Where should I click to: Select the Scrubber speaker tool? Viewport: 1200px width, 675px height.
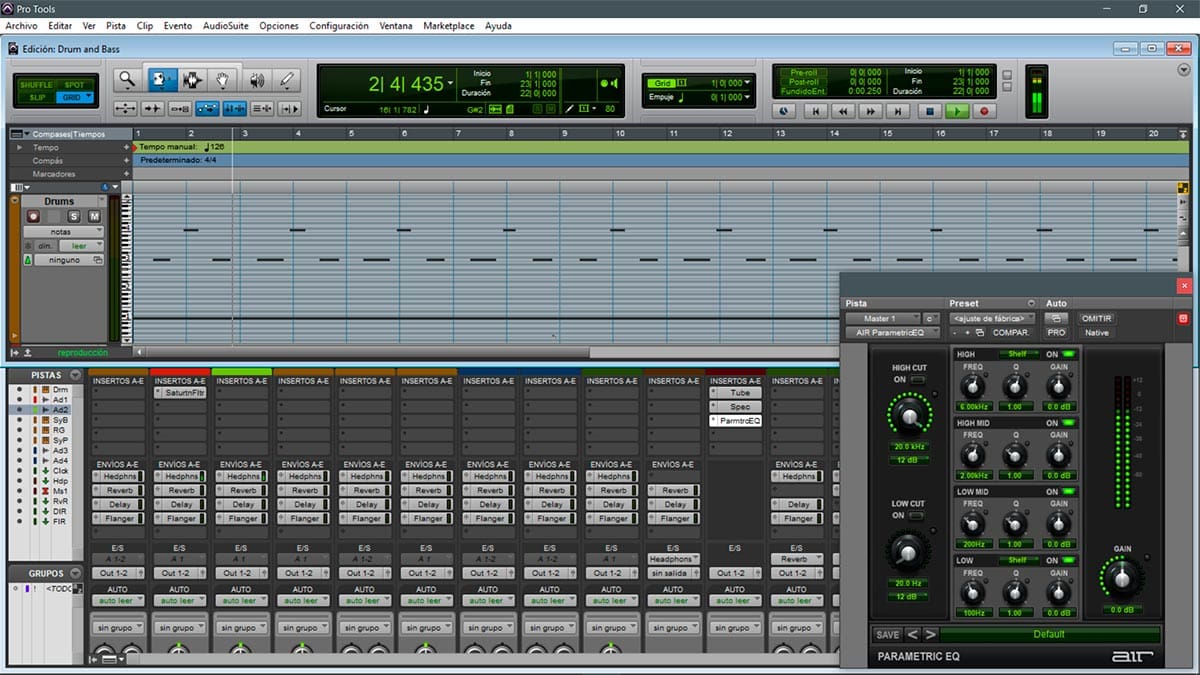point(256,80)
